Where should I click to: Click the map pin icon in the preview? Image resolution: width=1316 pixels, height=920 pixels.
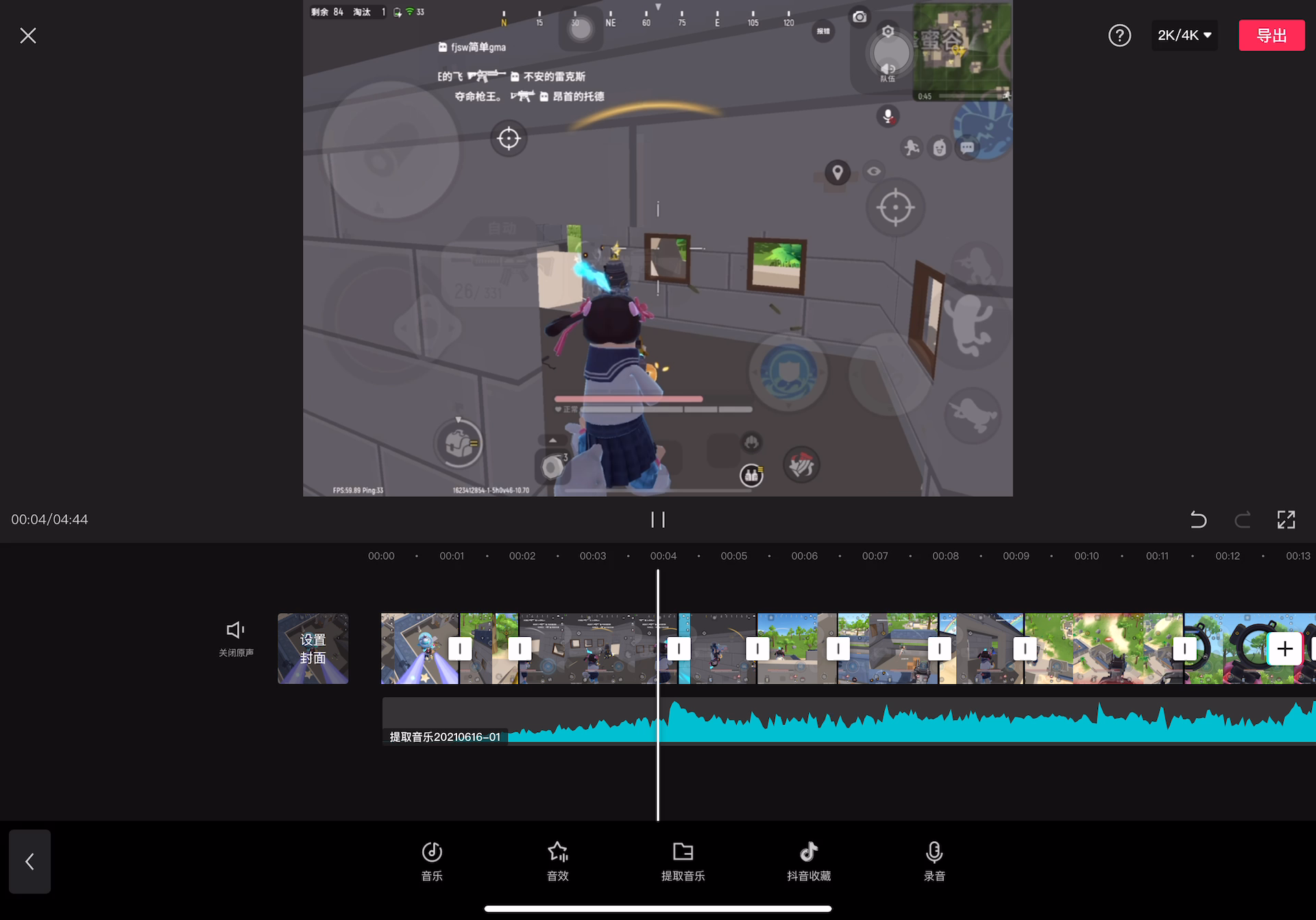click(x=837, y=172)
